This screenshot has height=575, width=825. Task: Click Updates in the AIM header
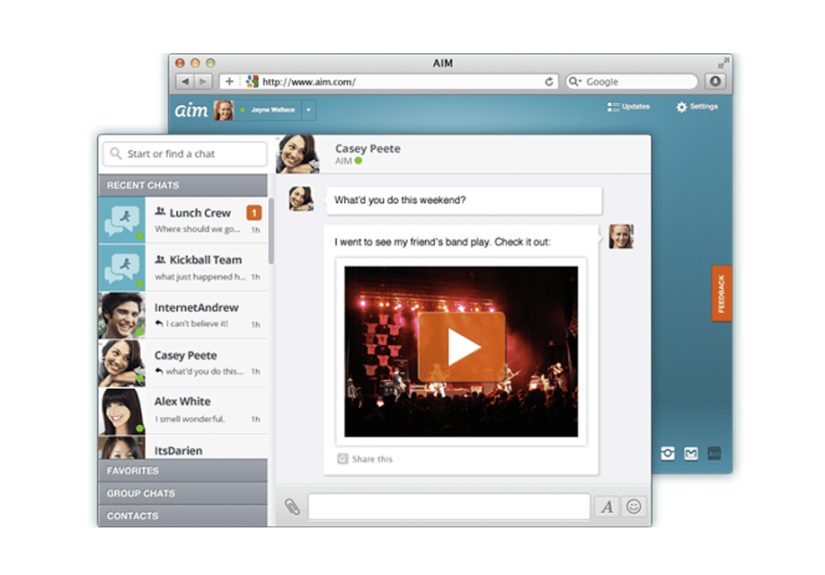pos(636,106)
